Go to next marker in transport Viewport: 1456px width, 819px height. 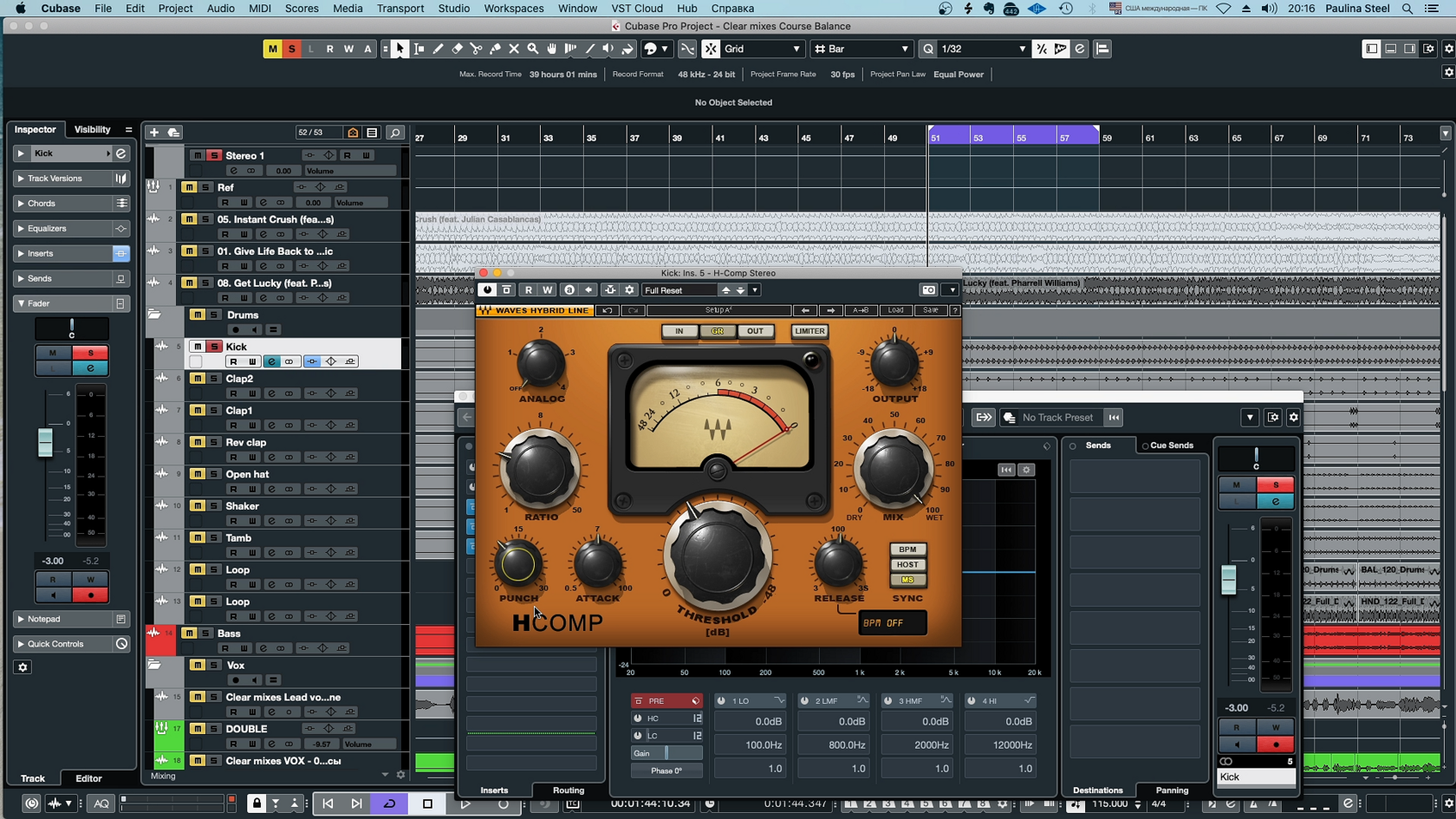tap(356, 804)
